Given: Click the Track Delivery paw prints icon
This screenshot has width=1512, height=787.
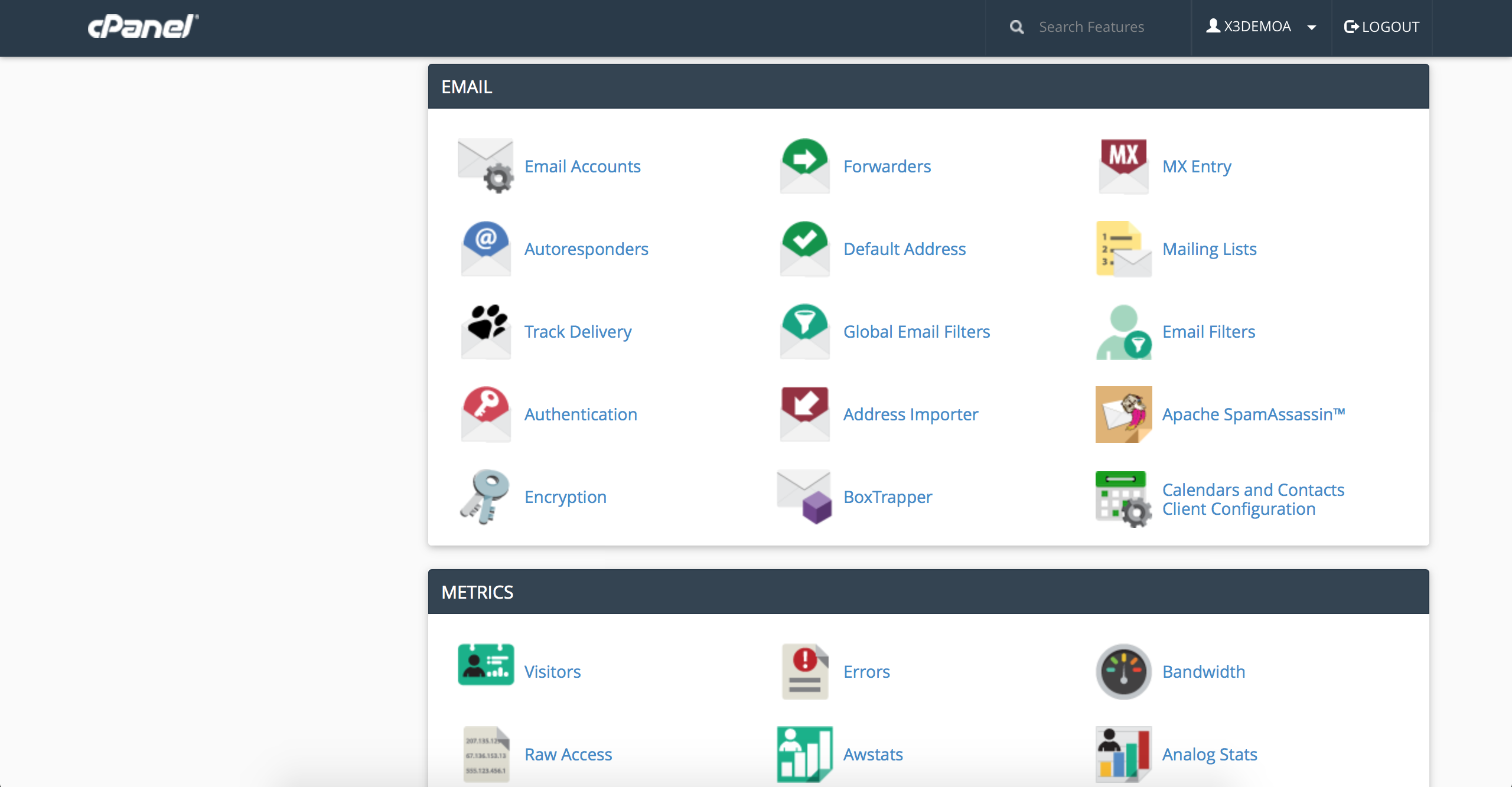Looking at the screenshot, I should coord(484,331).
